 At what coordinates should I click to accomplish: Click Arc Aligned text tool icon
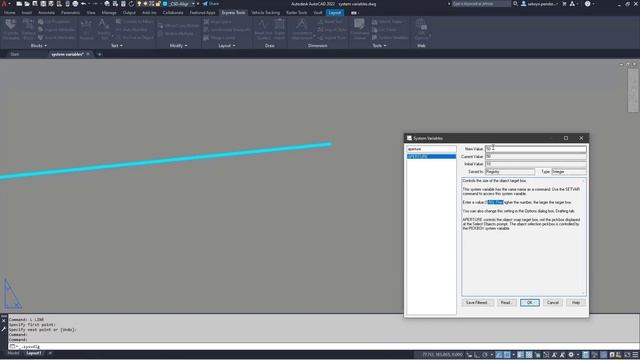click(x=86, y=29)
